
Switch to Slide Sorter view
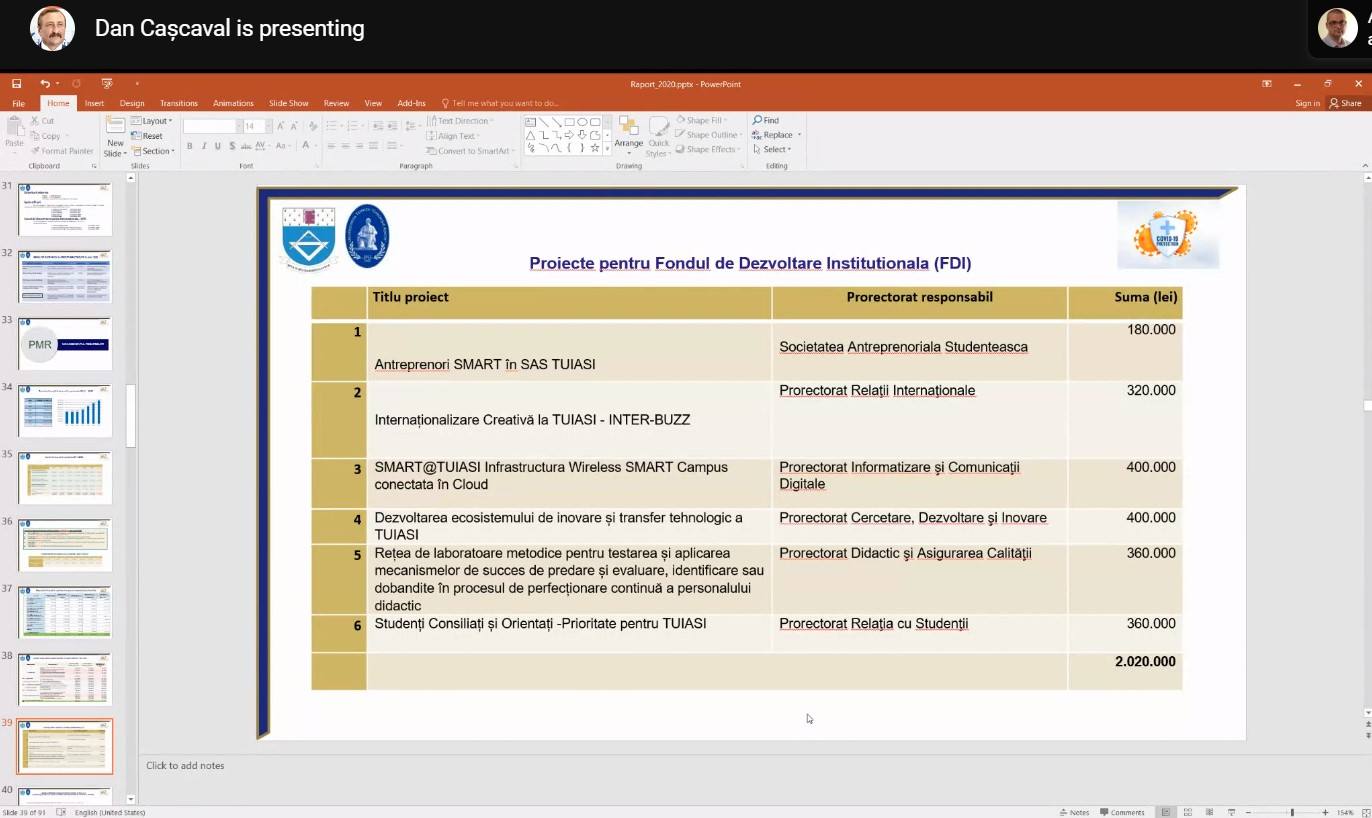point(1187,812)
